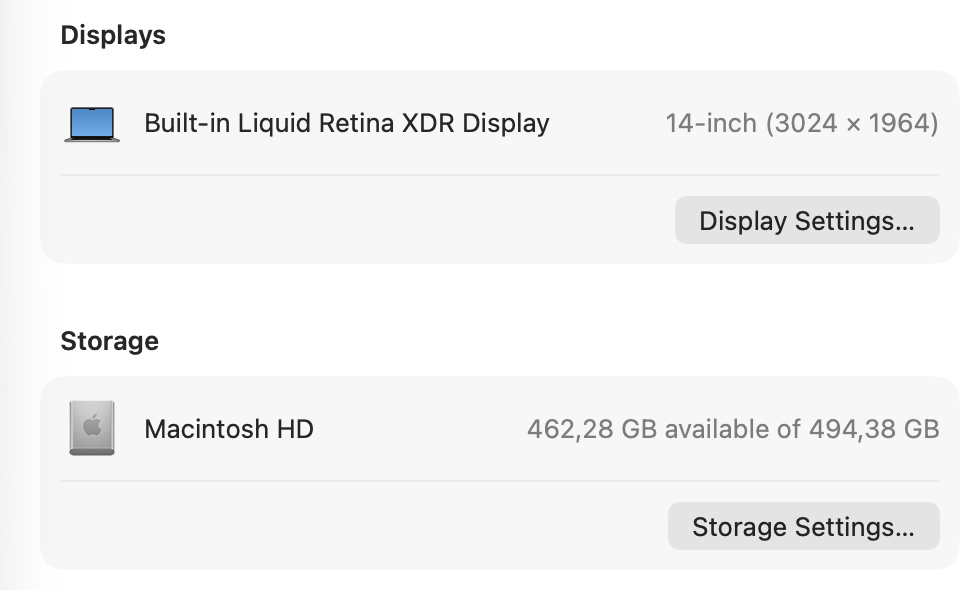The height and width of the screenshot is (590, 980).
Task: Click the Storage section heading
Action: tap(109, 341)
